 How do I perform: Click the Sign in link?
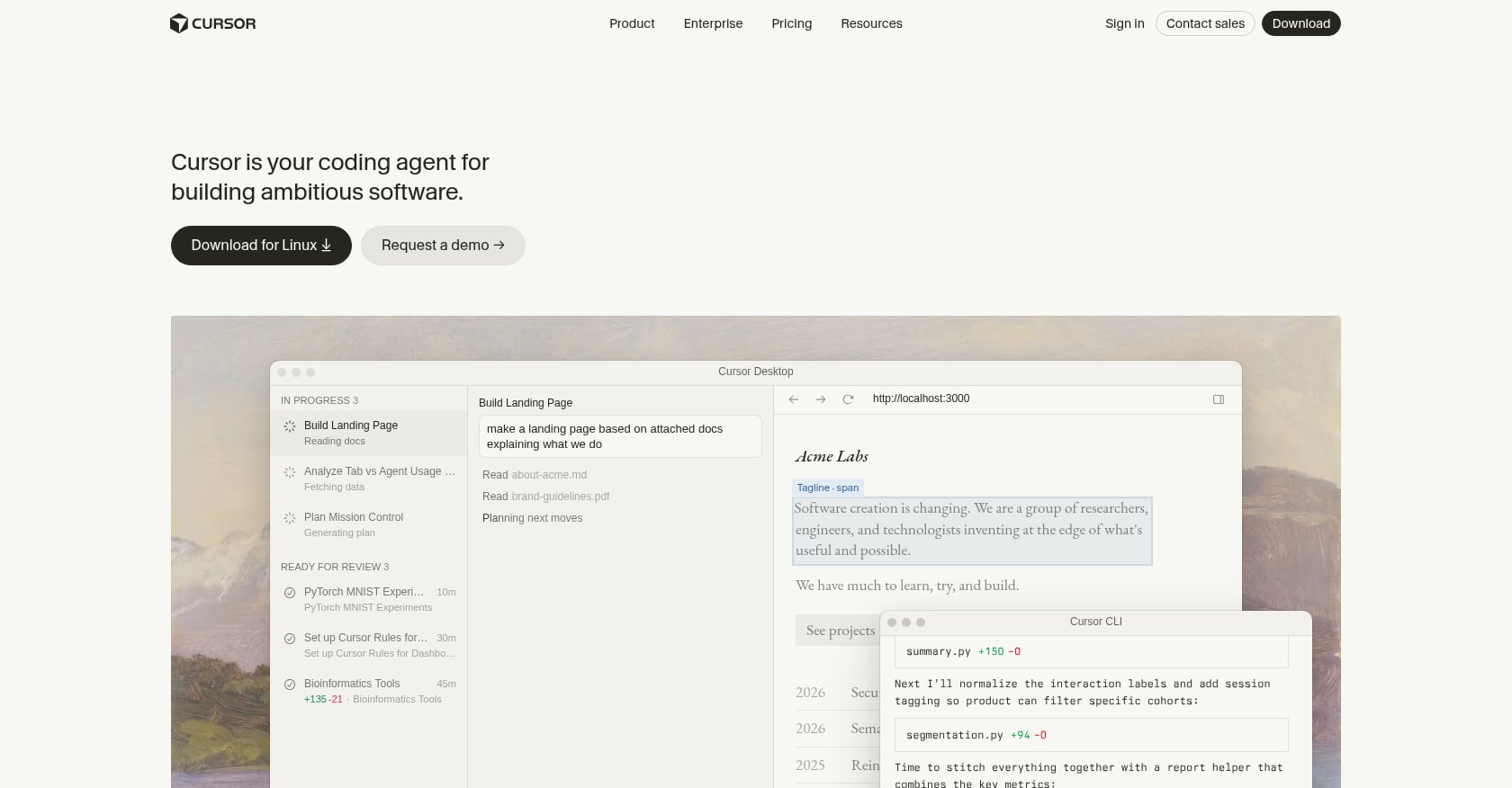tap(1124, 23)
